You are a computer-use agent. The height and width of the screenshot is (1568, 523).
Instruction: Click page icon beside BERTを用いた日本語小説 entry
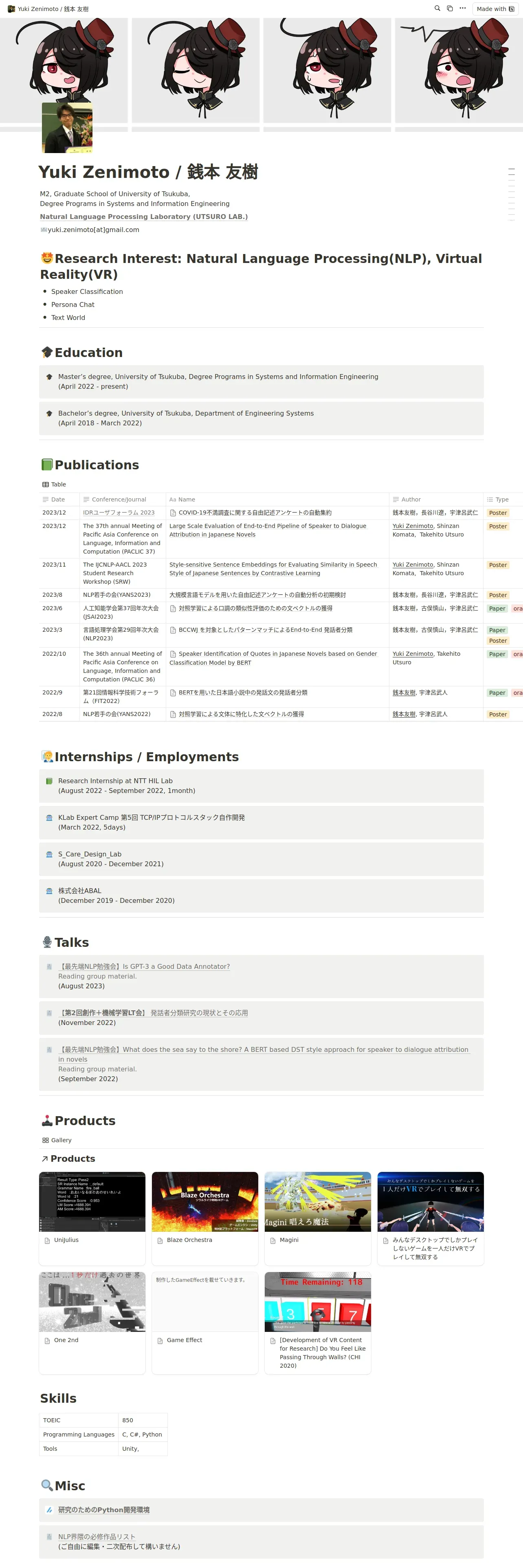[173, 693]
